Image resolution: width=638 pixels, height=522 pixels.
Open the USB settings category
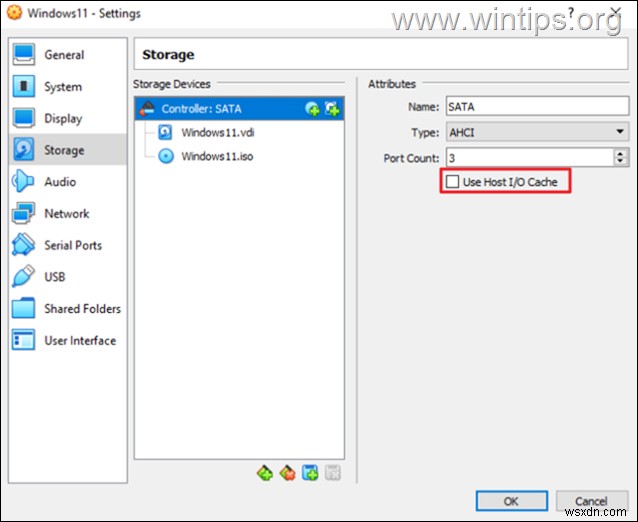coord(68,277)
